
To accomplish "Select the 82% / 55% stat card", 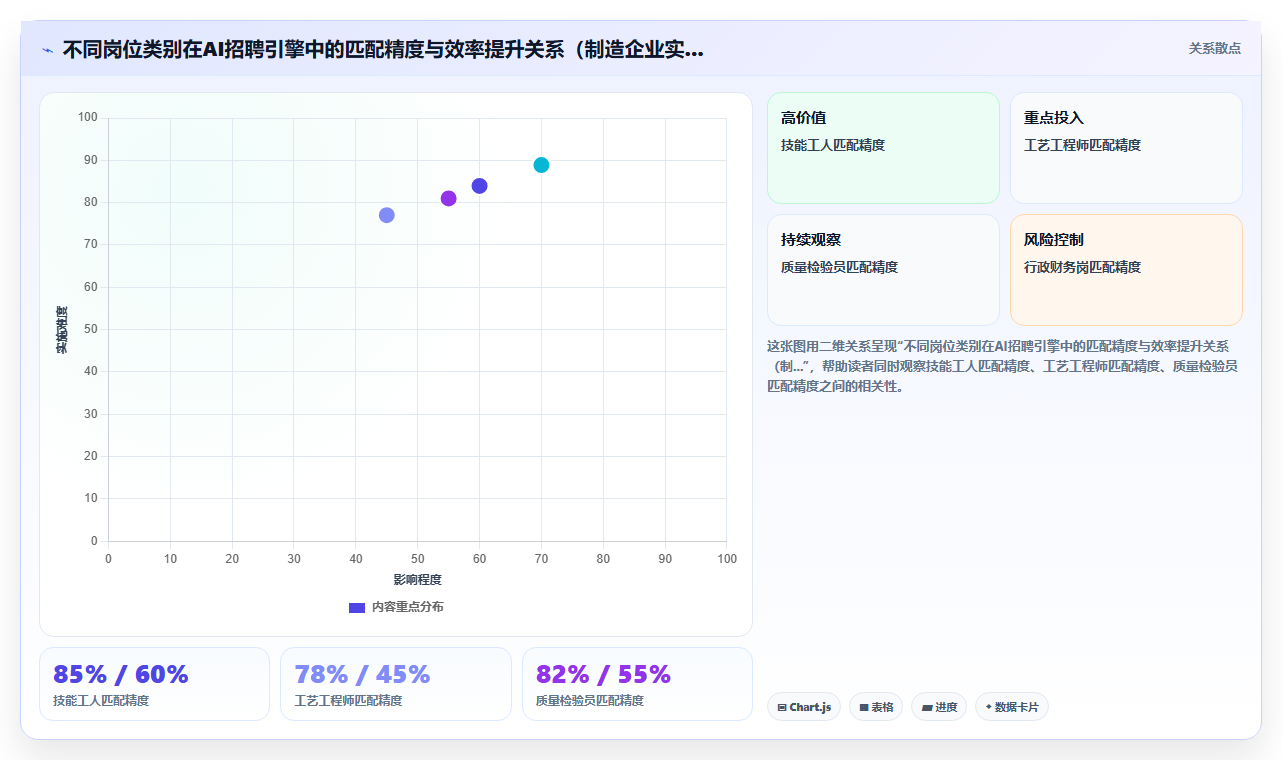I will point(637,684).
